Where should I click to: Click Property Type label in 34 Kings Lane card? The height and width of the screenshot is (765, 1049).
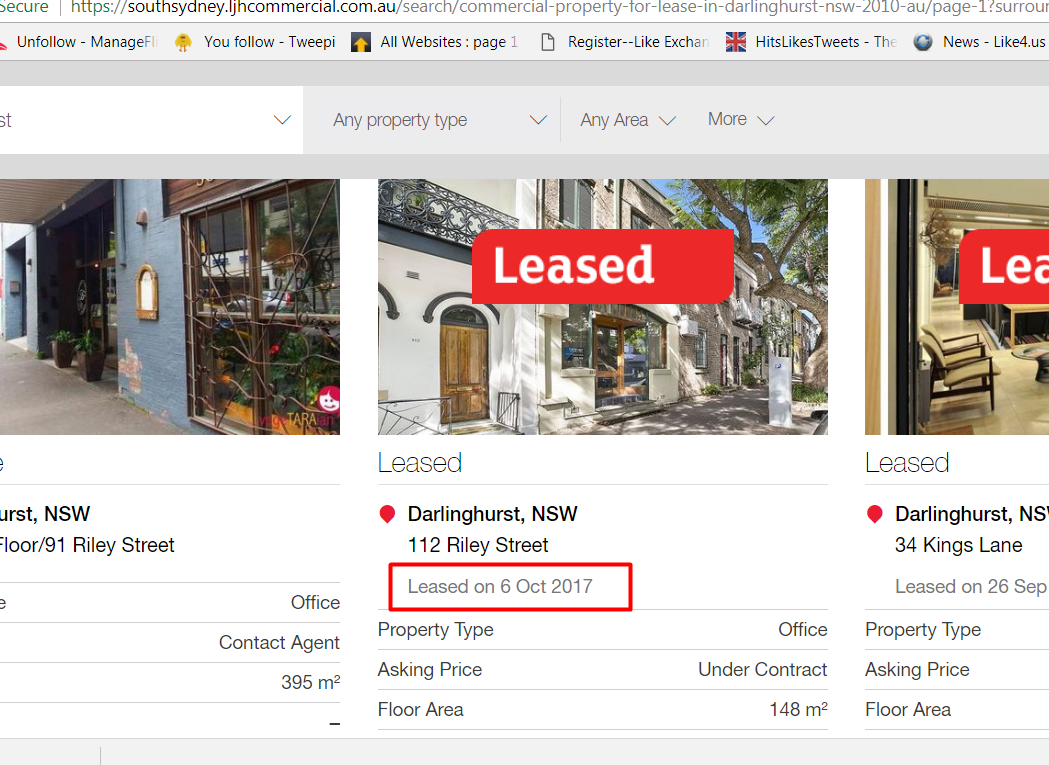[x=923, y=630]
